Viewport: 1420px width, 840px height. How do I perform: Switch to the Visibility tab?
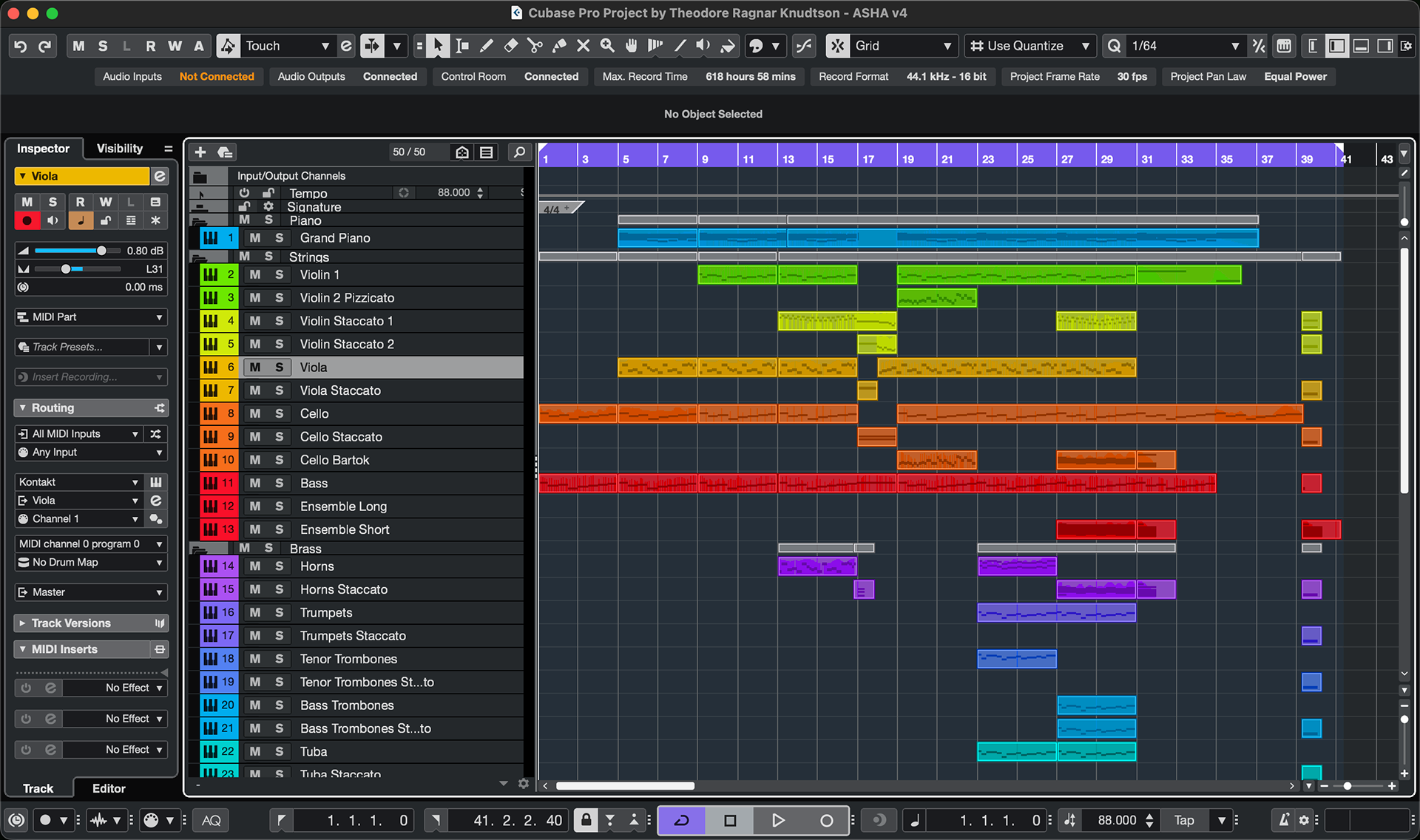coord(120,149)
